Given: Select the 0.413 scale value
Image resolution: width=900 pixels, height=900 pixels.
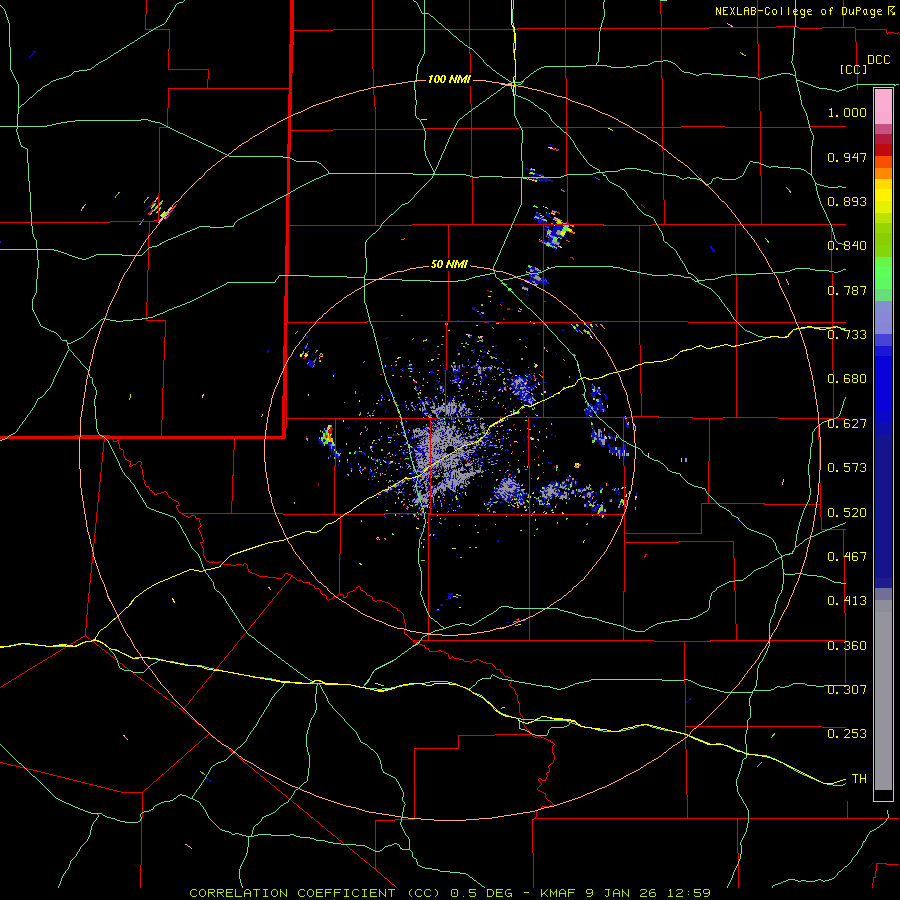Looking at the screenshot, I should click(x=847, y=601).
